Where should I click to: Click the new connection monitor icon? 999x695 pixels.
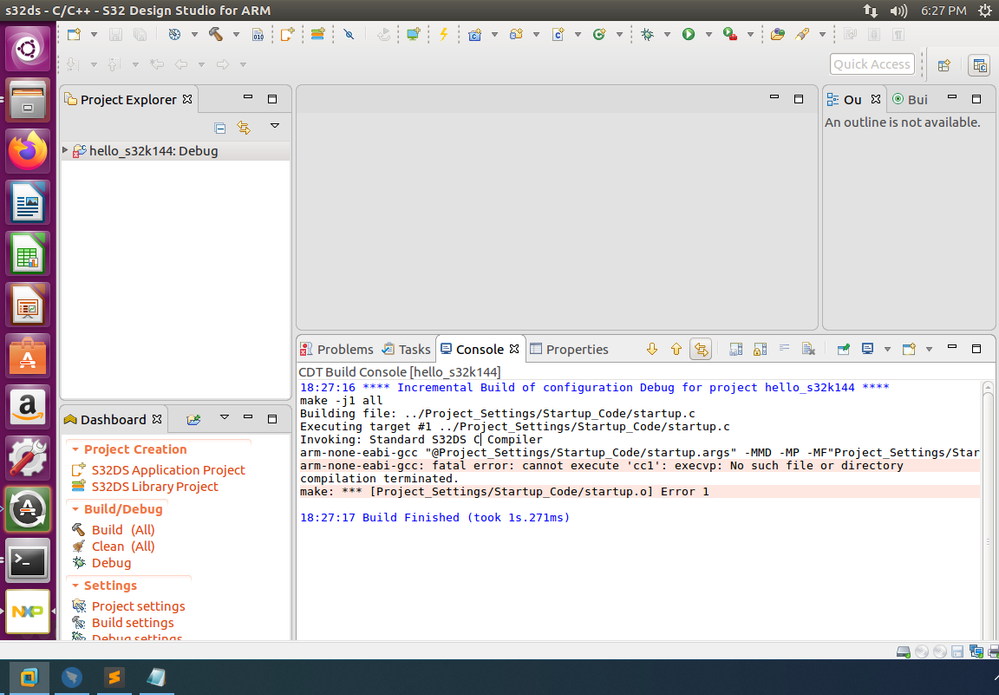tap(413, 34)
